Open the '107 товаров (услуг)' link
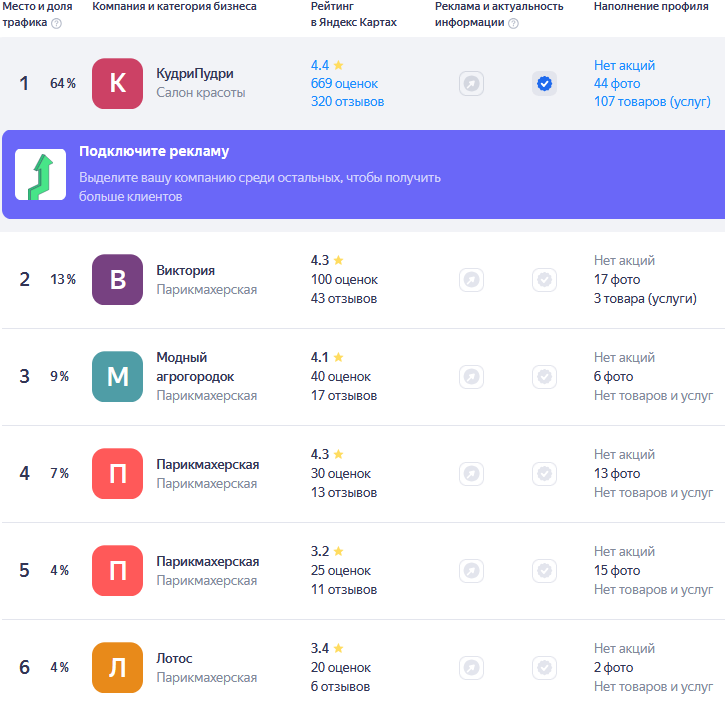 pyautogui.click(x=652, y=102)
